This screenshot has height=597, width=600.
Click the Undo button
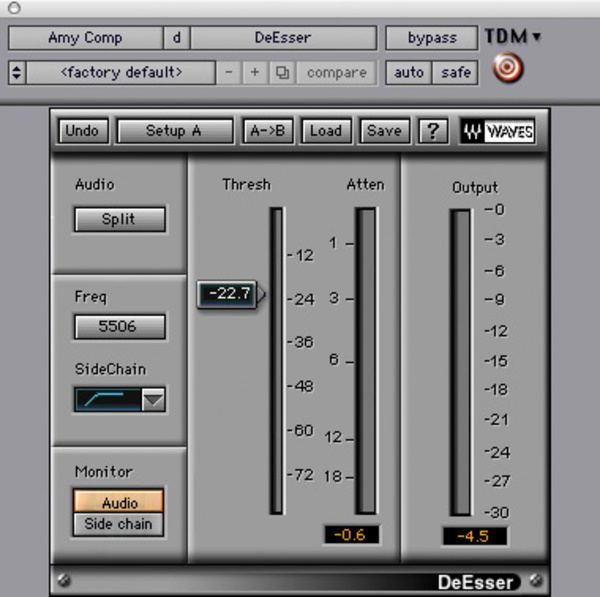coord(82,131)
